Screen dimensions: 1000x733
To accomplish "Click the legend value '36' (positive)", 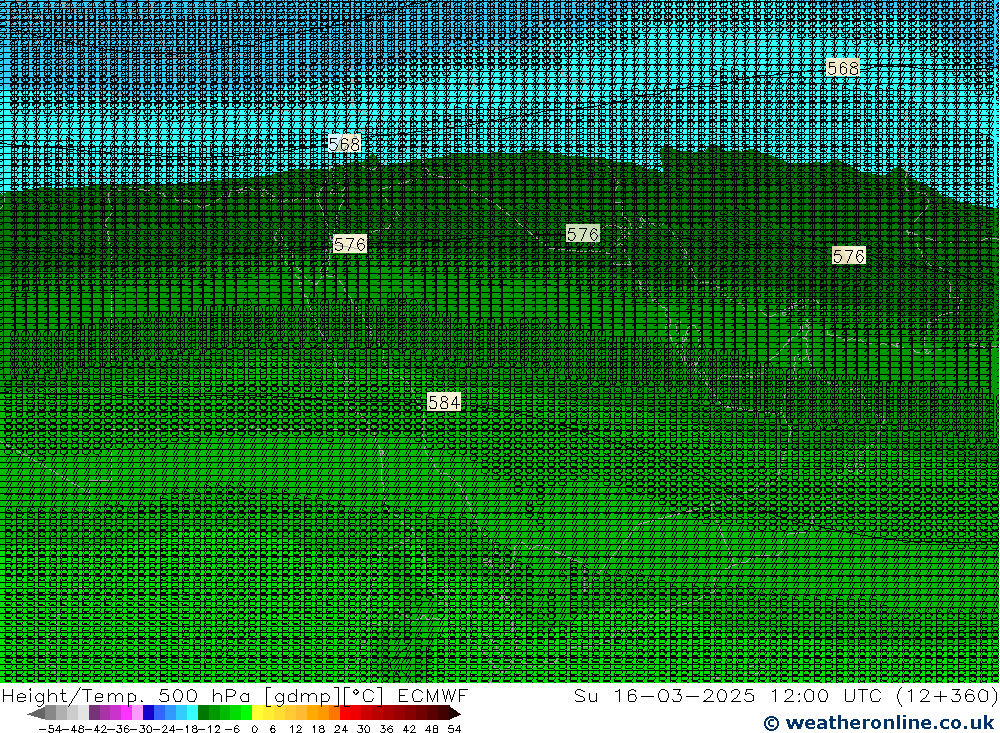I will (x=386, y=729).
